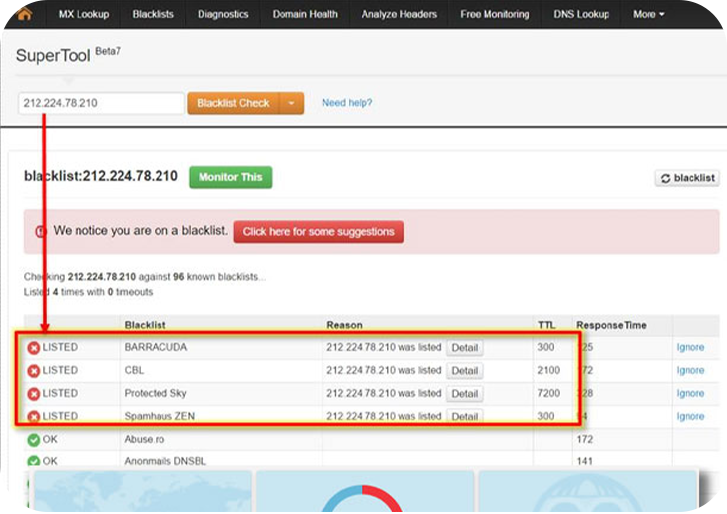Open the Need help? link

pyautogui.click(x=347, y=103)
